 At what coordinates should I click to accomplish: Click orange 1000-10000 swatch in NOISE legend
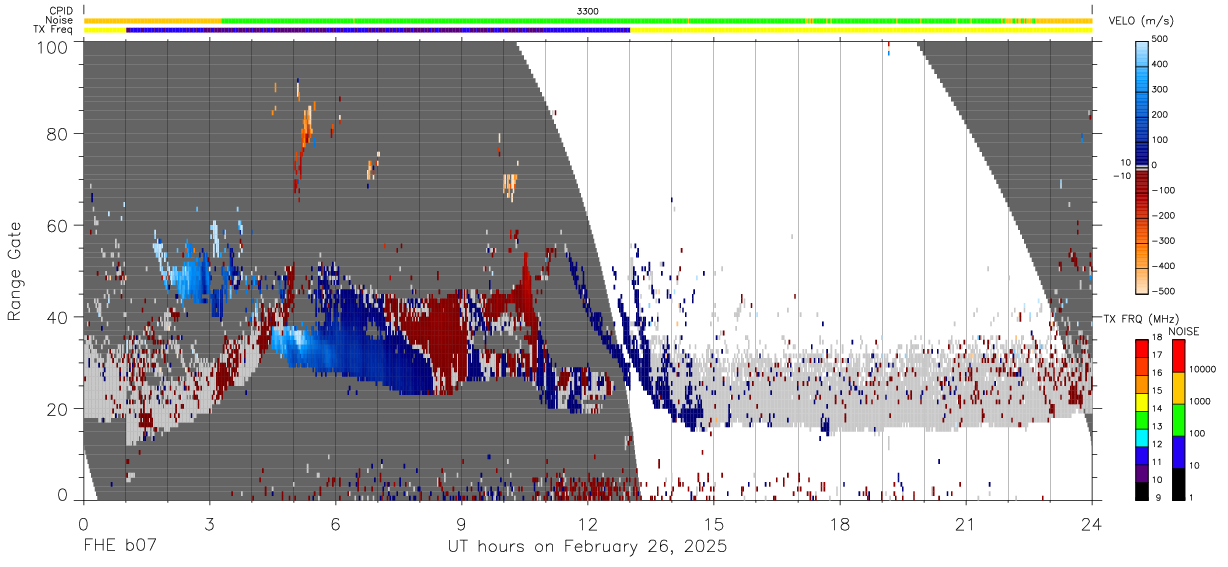point(1179,388)
